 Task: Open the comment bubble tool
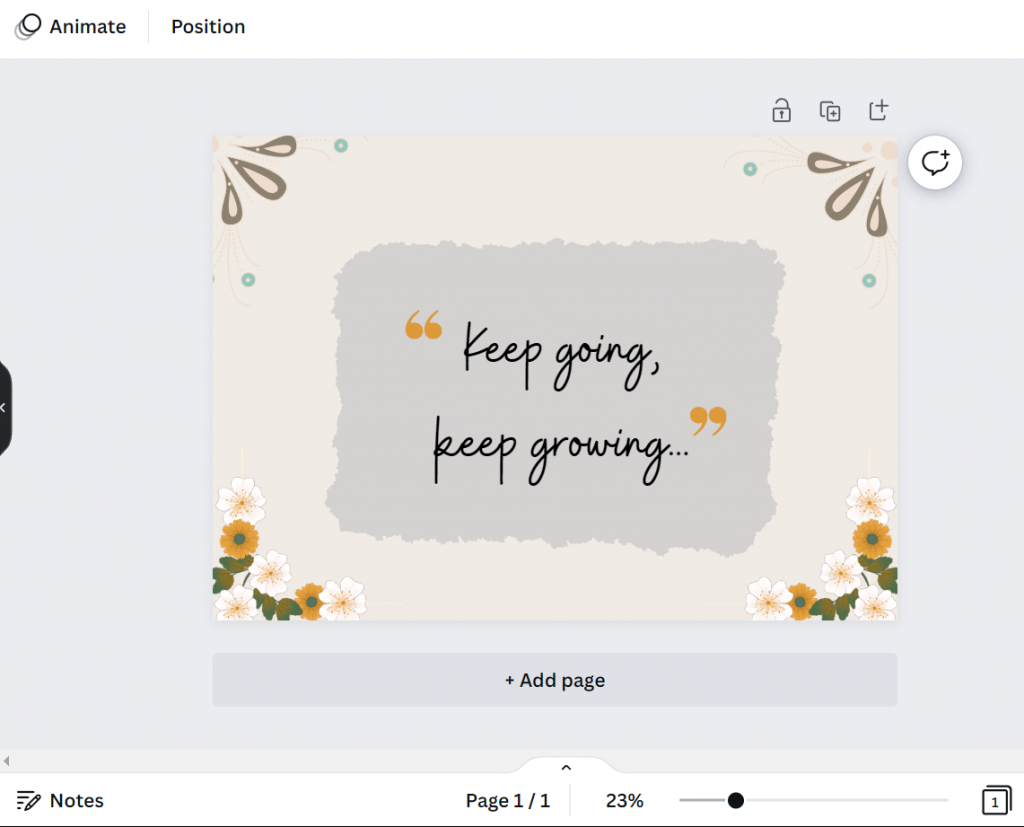[934, 162]
